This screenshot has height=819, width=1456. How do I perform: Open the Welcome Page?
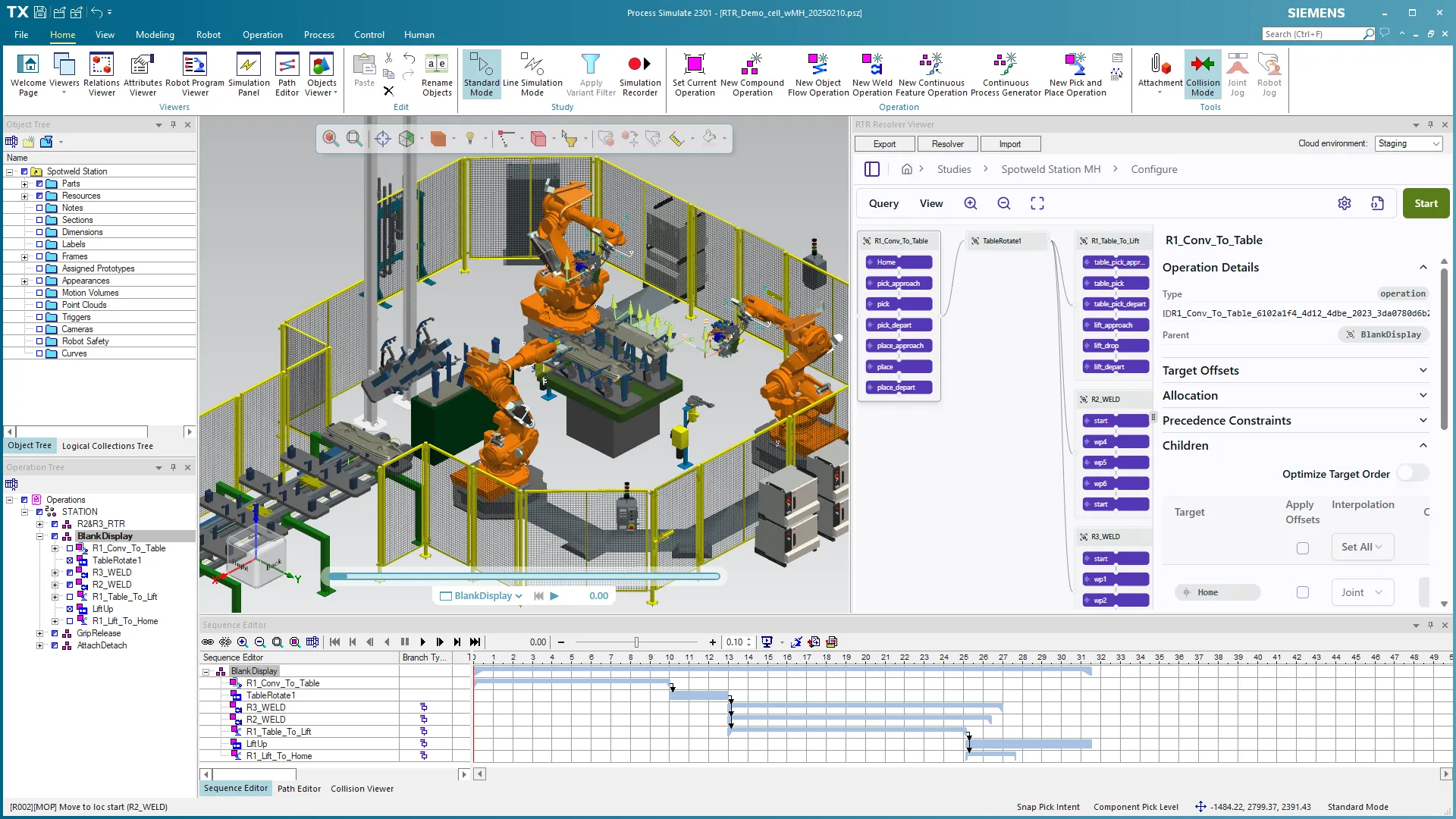tap(28, 74)
